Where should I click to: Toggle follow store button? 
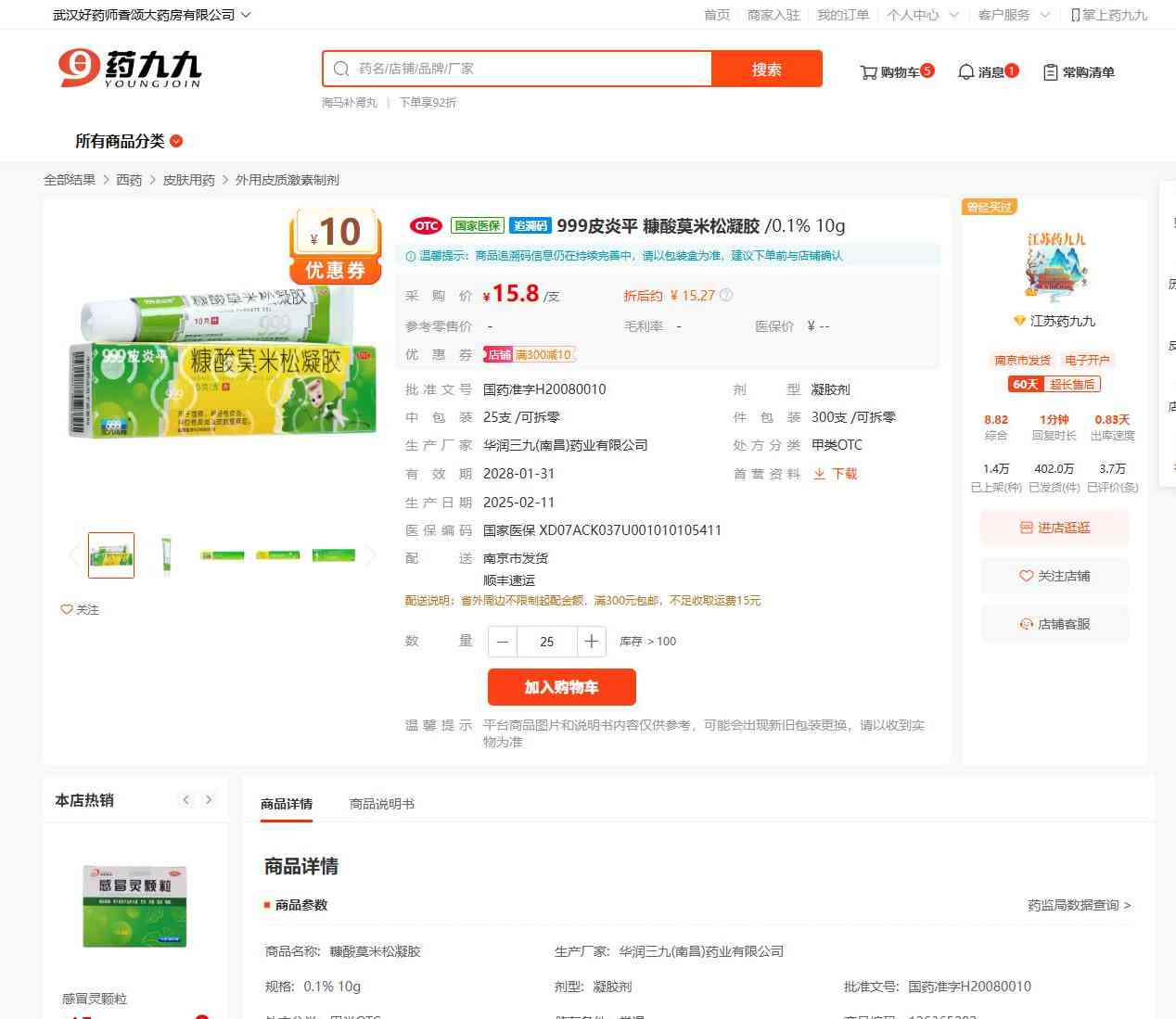[1055, 576]
